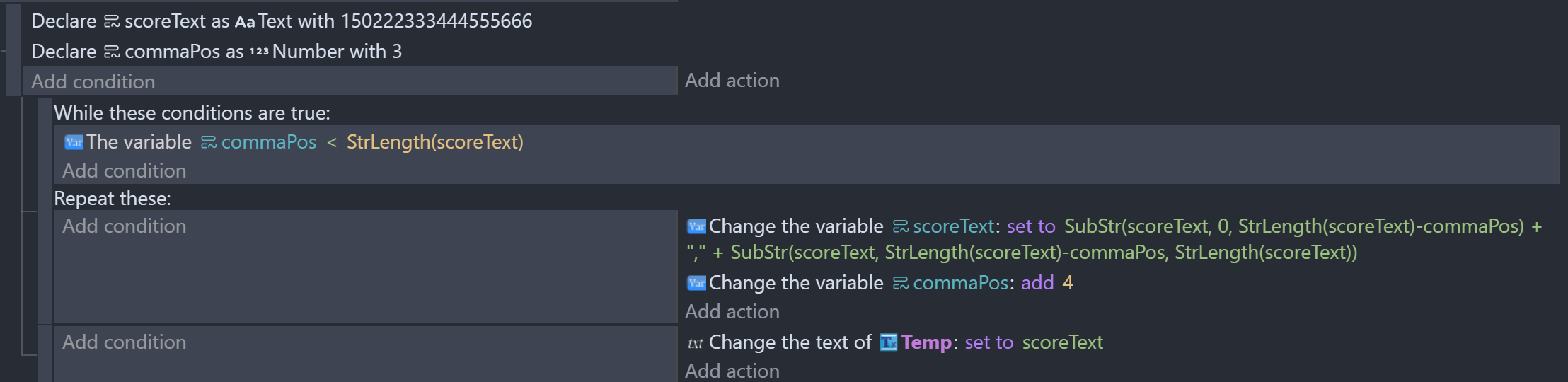
Task: Open the 'add' operator for commaPos
Action: click(x=1037, y=283)
